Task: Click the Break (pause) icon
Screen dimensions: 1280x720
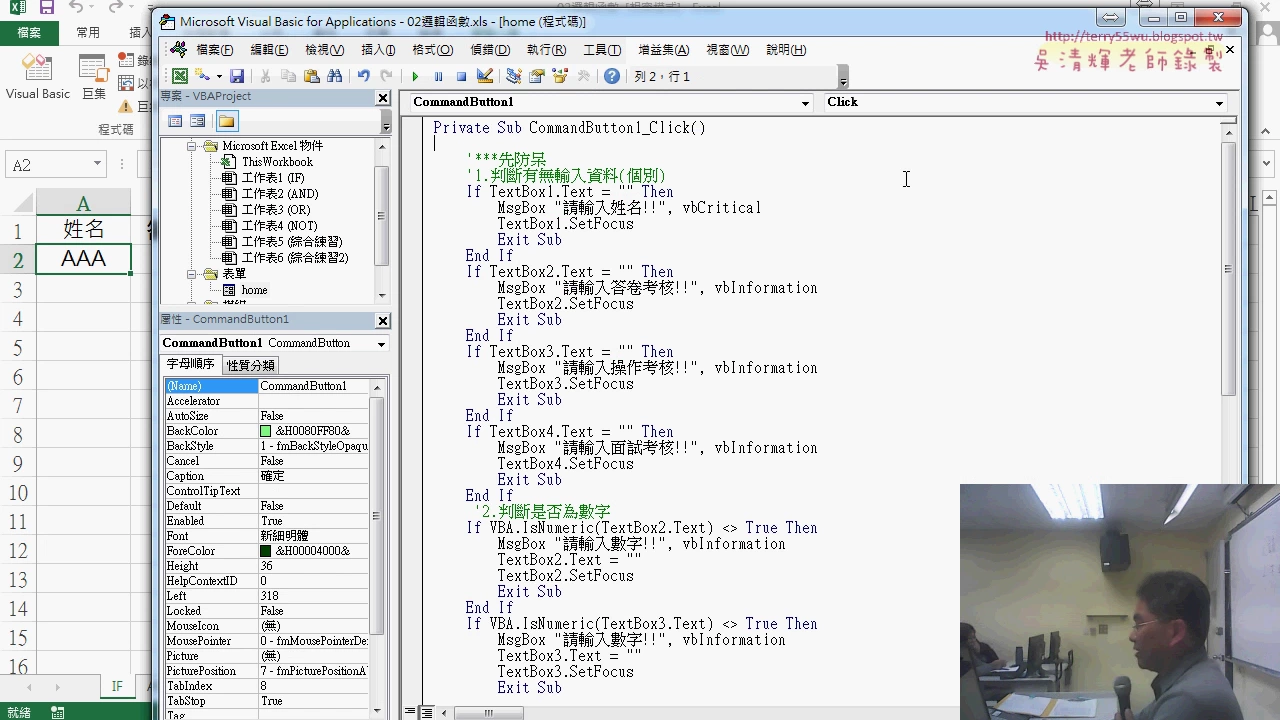Action: [438, 76]
